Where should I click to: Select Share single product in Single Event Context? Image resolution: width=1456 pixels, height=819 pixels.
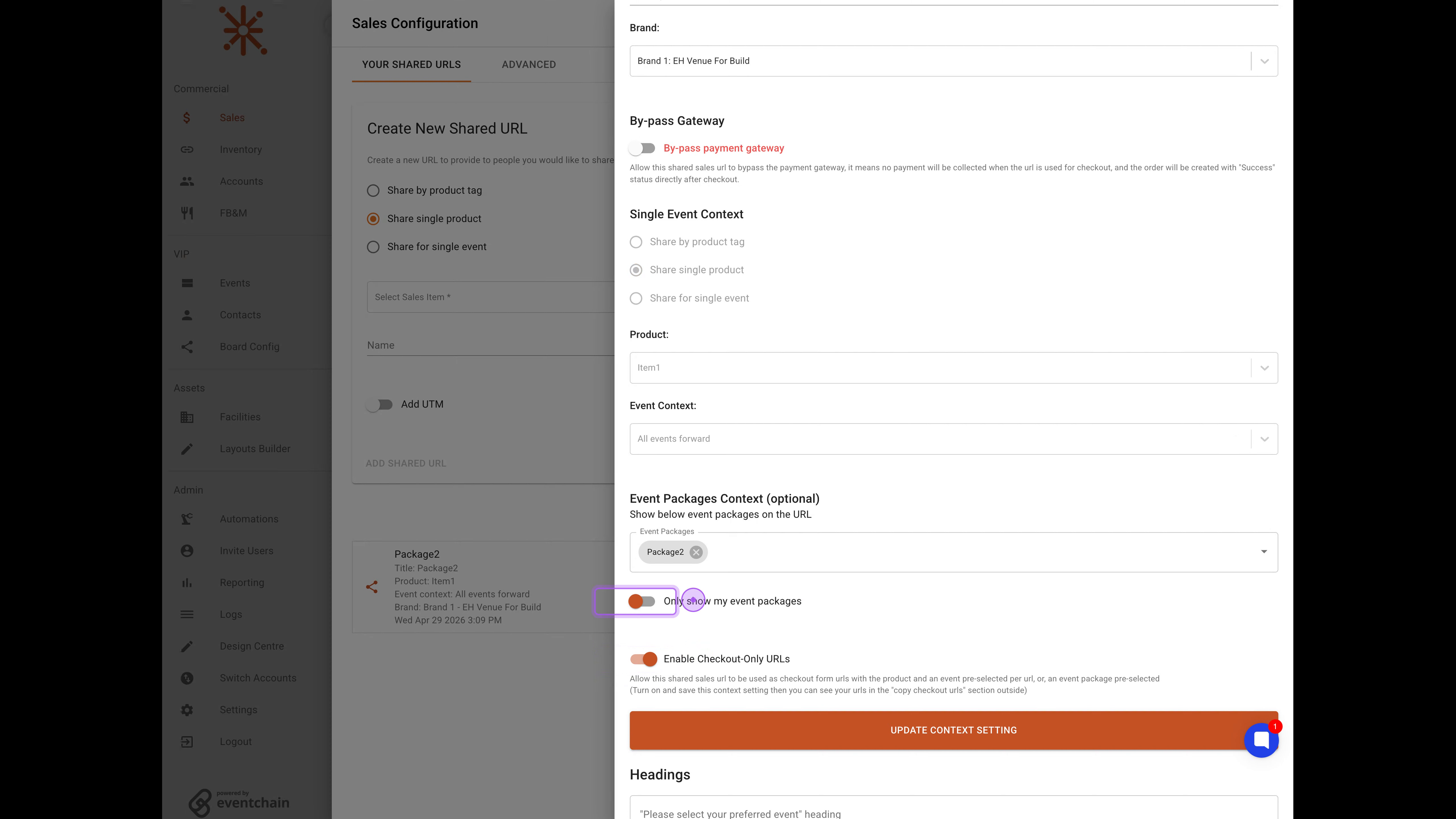pos(636,270)
